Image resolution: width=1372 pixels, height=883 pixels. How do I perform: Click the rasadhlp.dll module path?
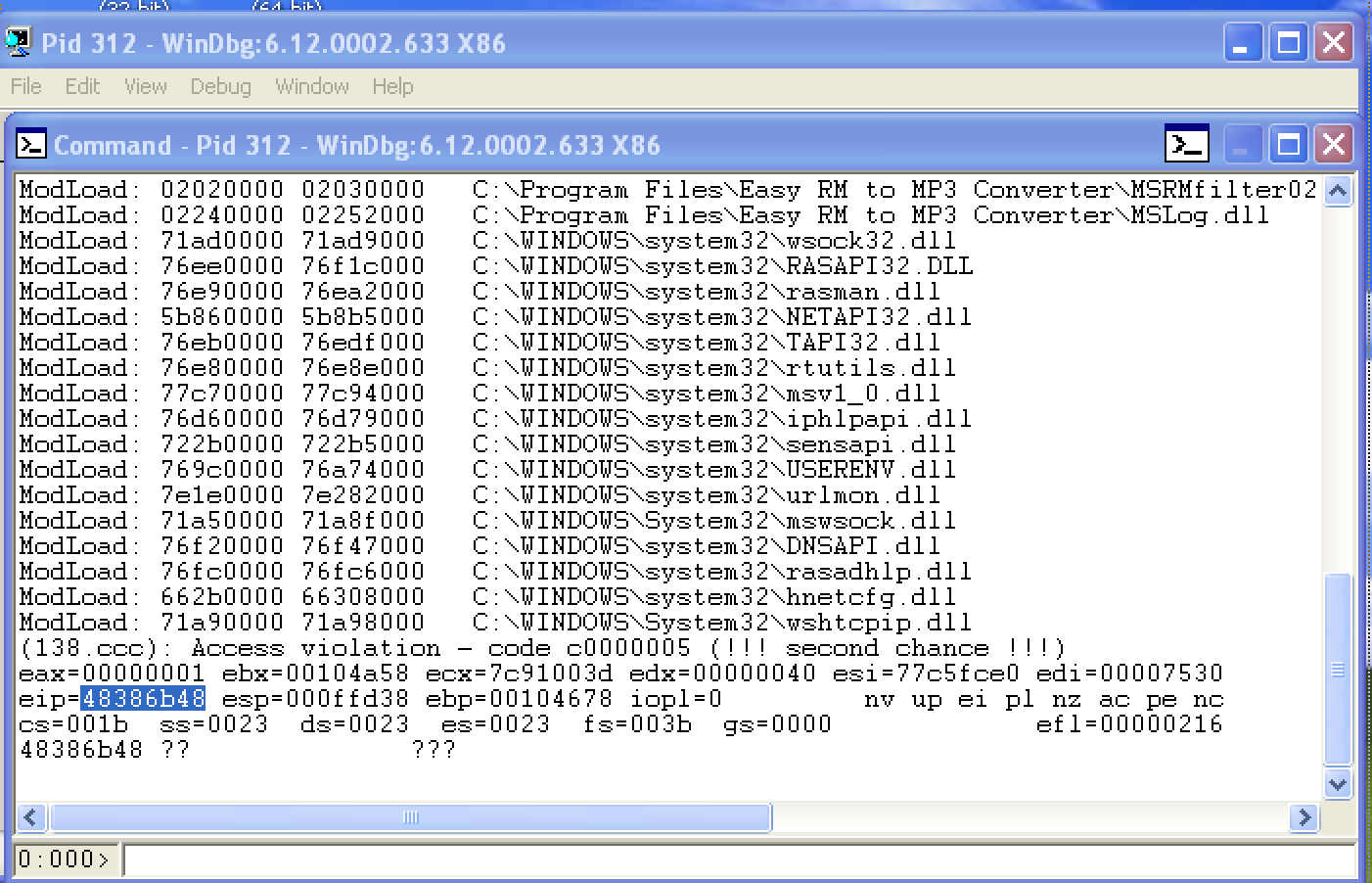click(722, 572)
